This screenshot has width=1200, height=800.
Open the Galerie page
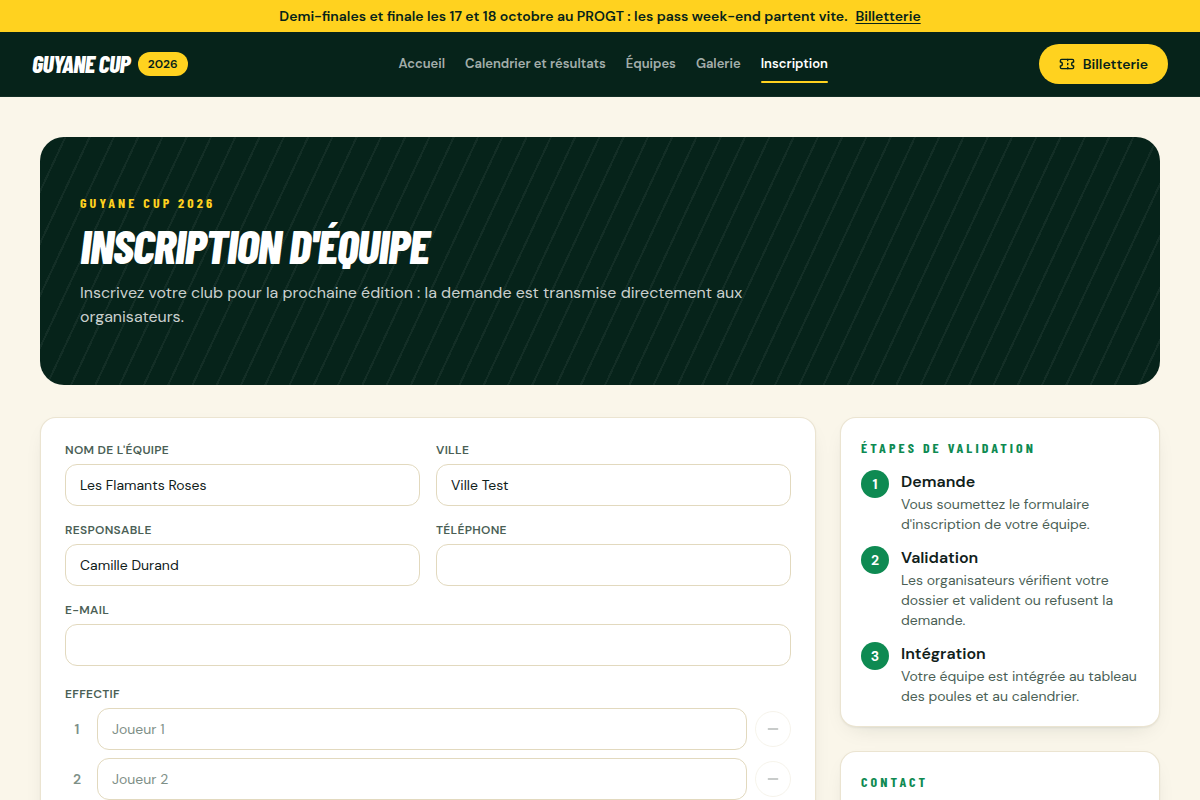[x=718, y=63]
